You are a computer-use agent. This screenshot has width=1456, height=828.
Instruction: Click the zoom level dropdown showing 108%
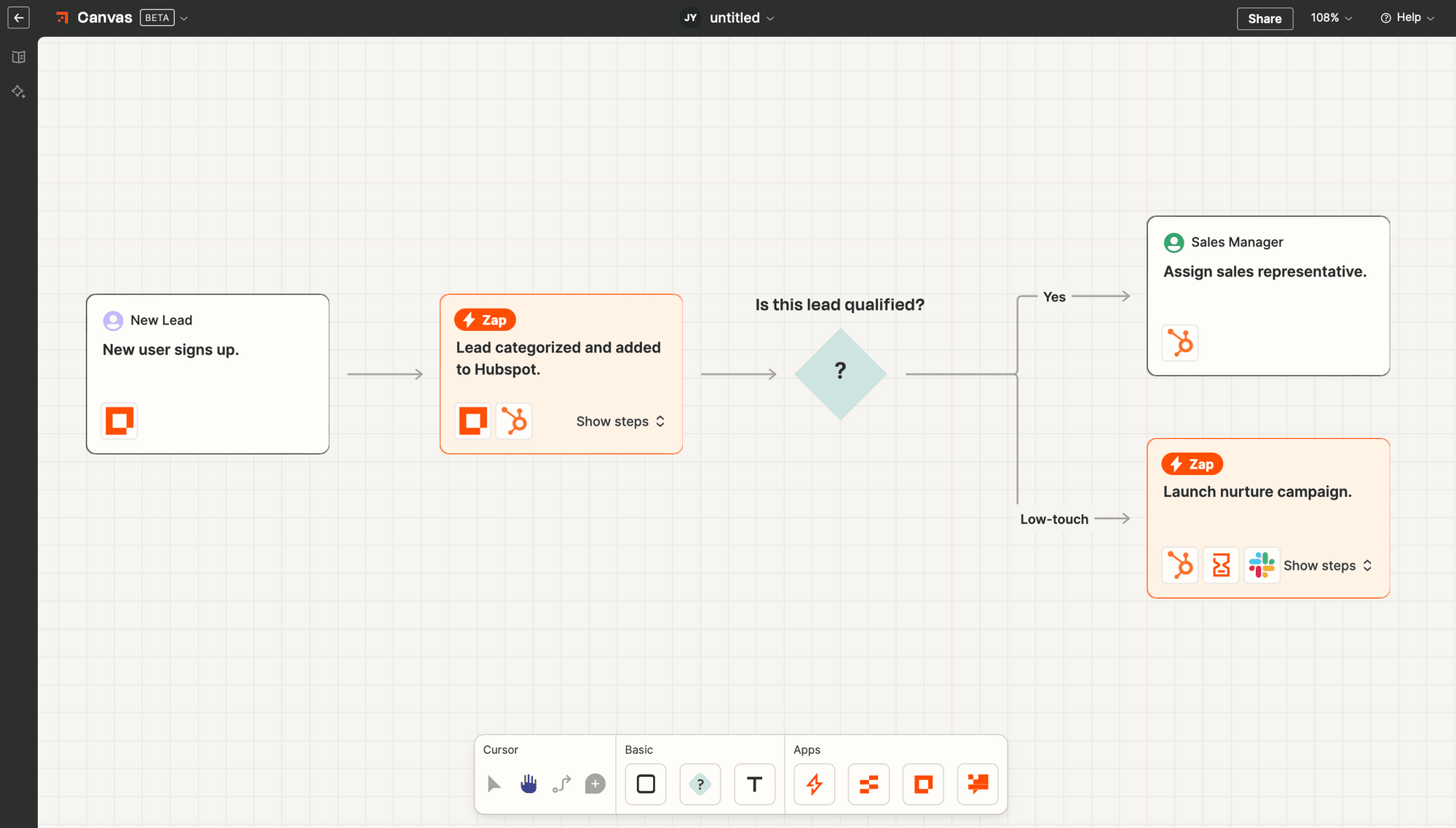coord(1334,17)
